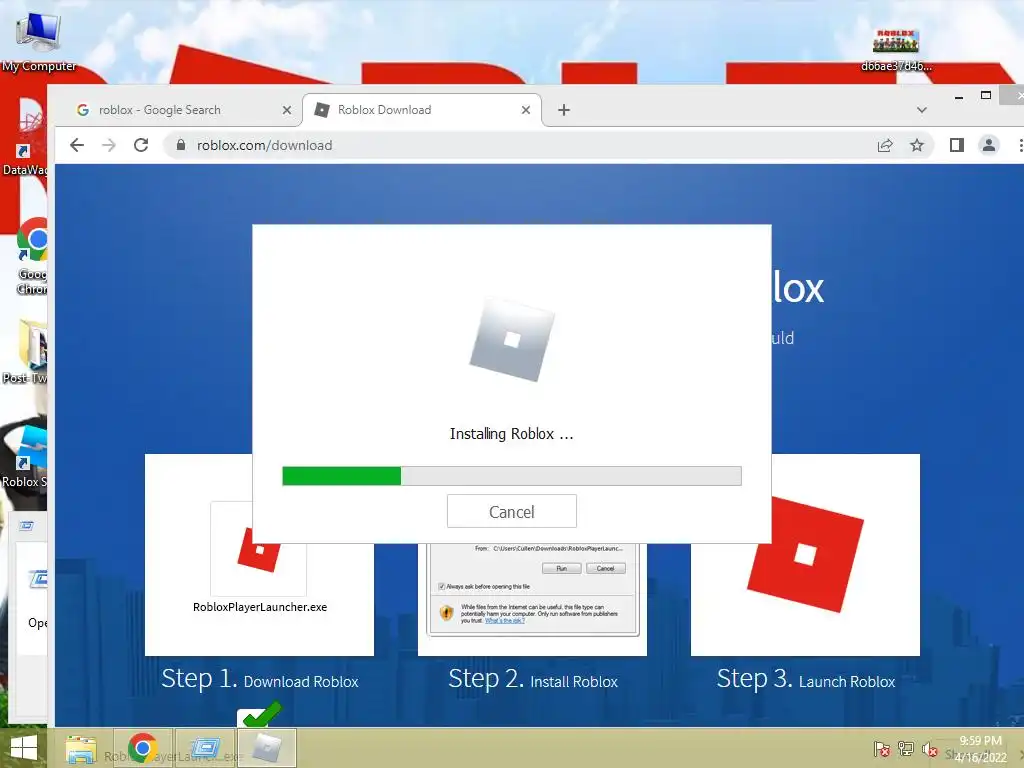
Task: Click the Step 1. Download Roblox text
Action: (260, 679)
